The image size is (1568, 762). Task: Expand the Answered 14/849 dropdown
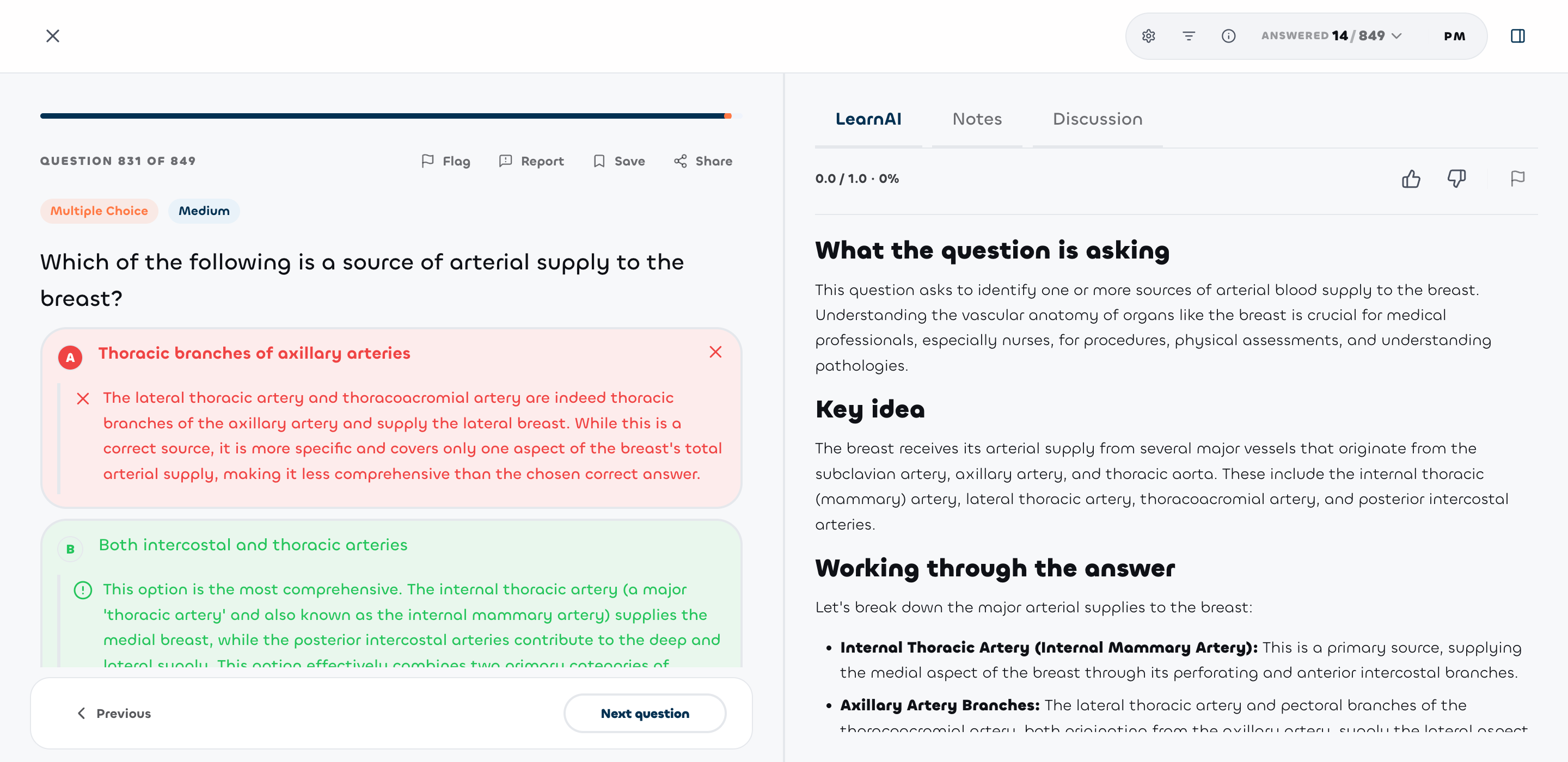pos(1332,36)
